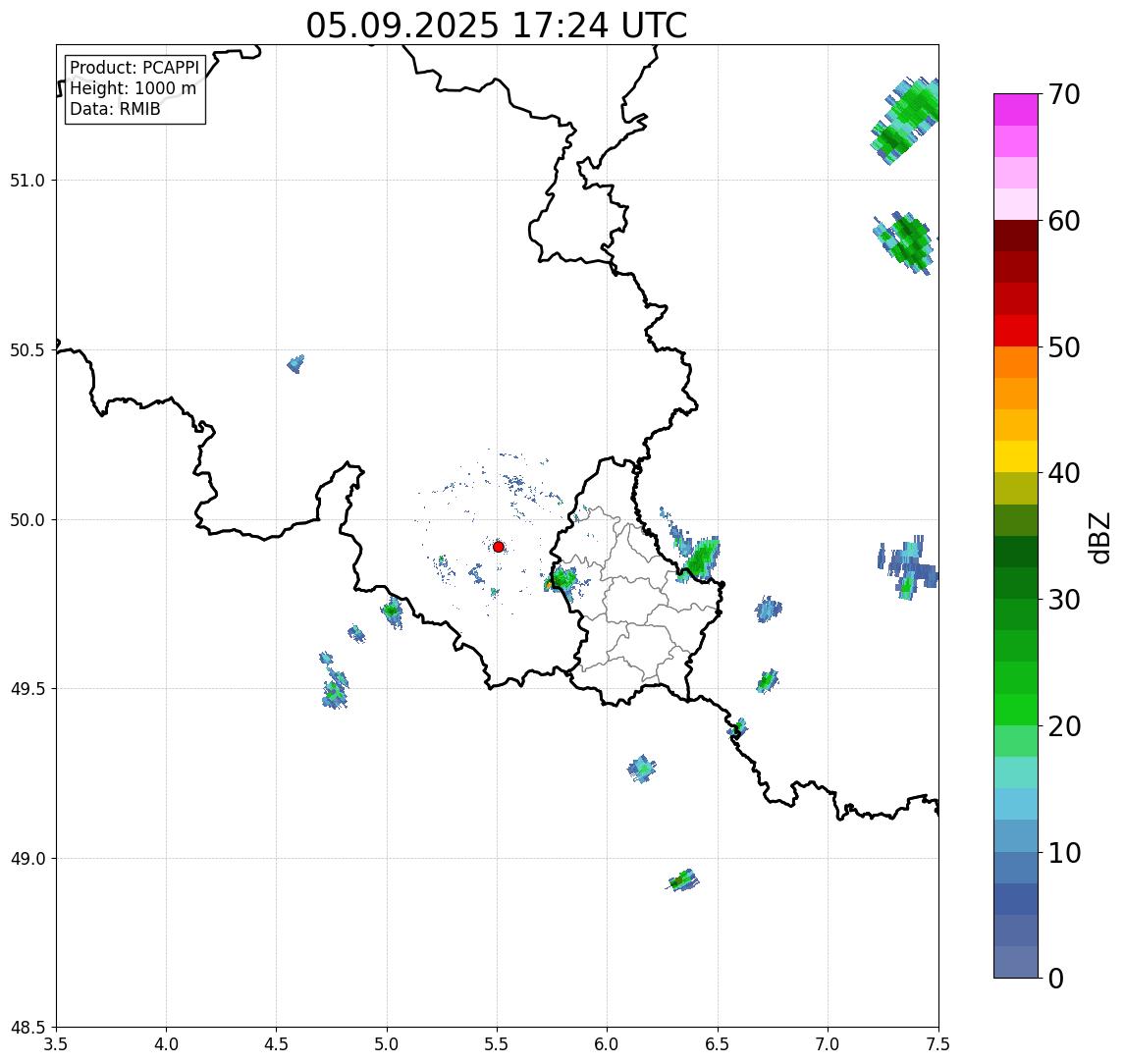Click the latitude axis label 49.5
1124x1064 pixels.
(27, 689)
